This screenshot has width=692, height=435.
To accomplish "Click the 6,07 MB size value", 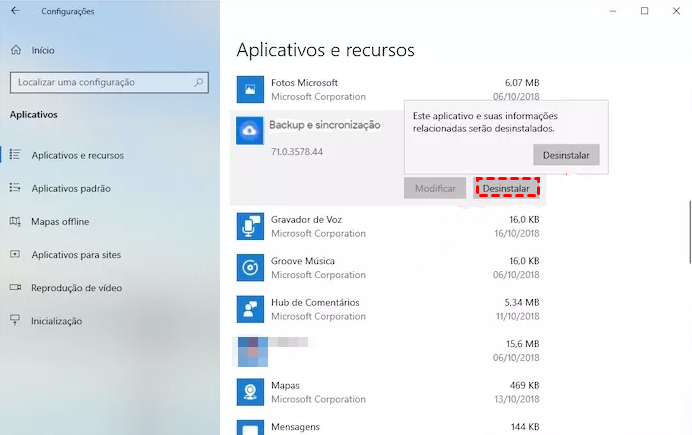I will point(522,82).
